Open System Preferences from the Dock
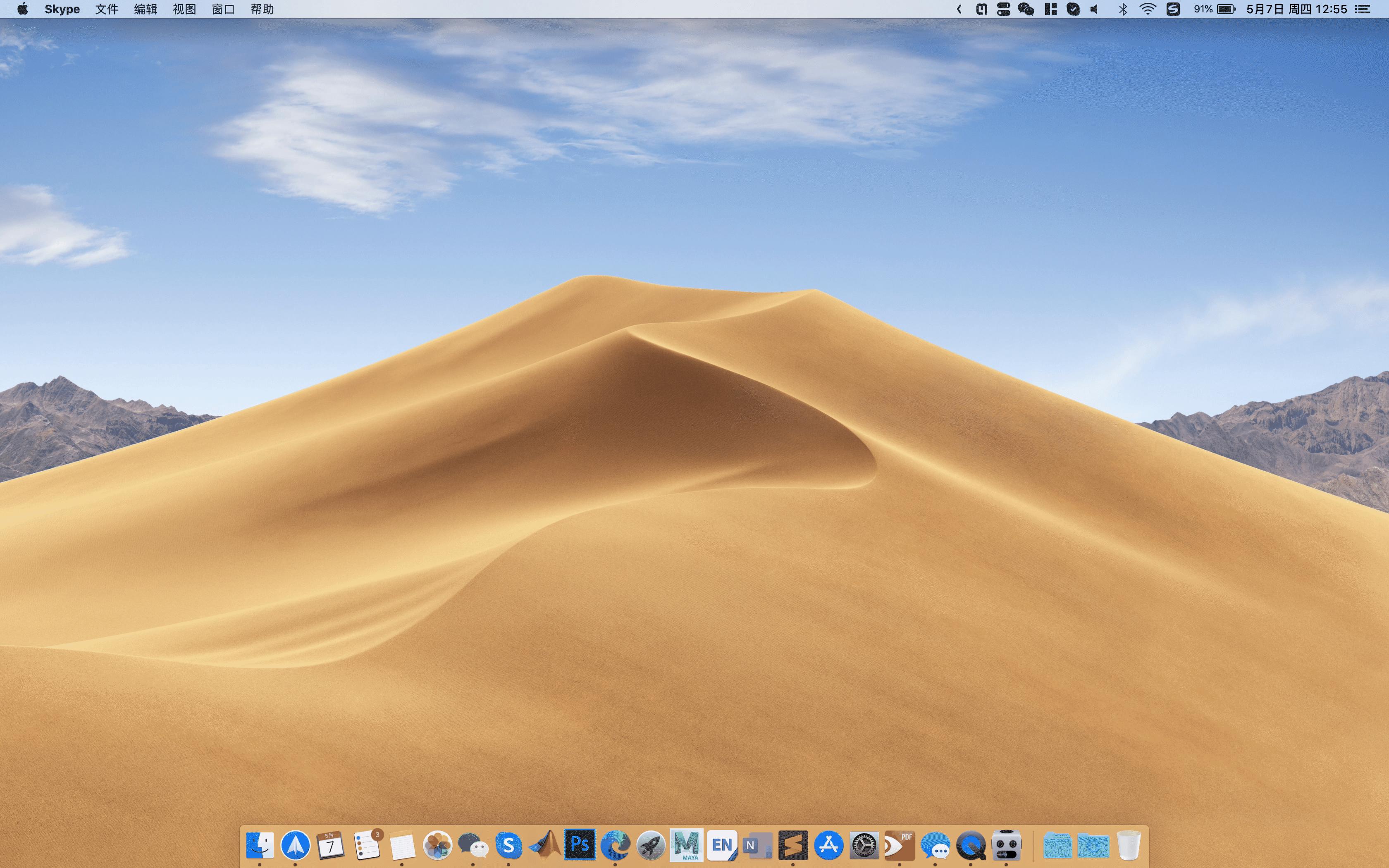Viewport: 1389px width, 868px height. (864, 845)
